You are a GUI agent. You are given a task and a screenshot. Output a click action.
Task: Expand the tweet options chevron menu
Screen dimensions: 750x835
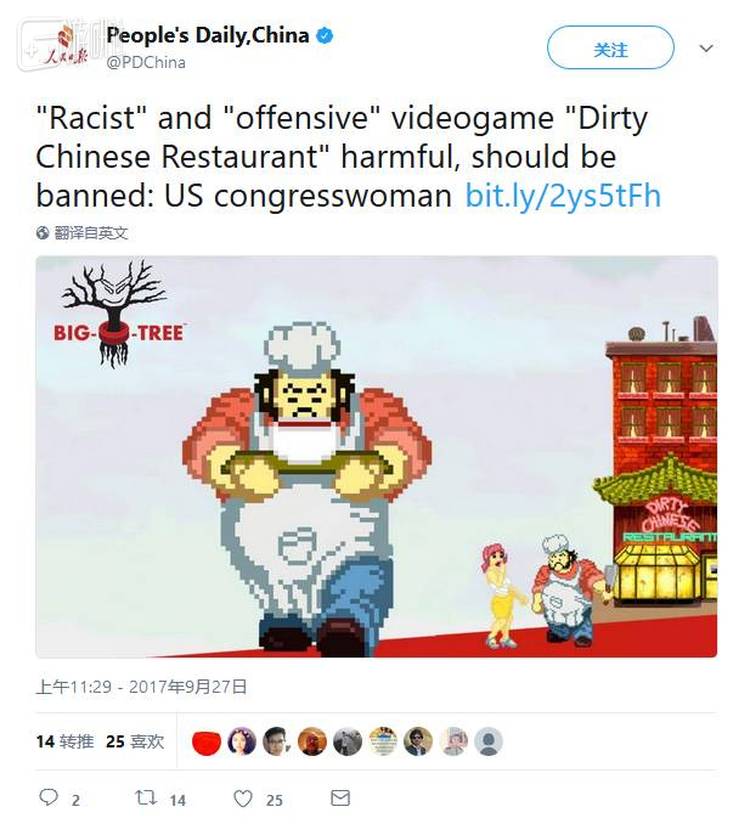(x=706, y=48)
